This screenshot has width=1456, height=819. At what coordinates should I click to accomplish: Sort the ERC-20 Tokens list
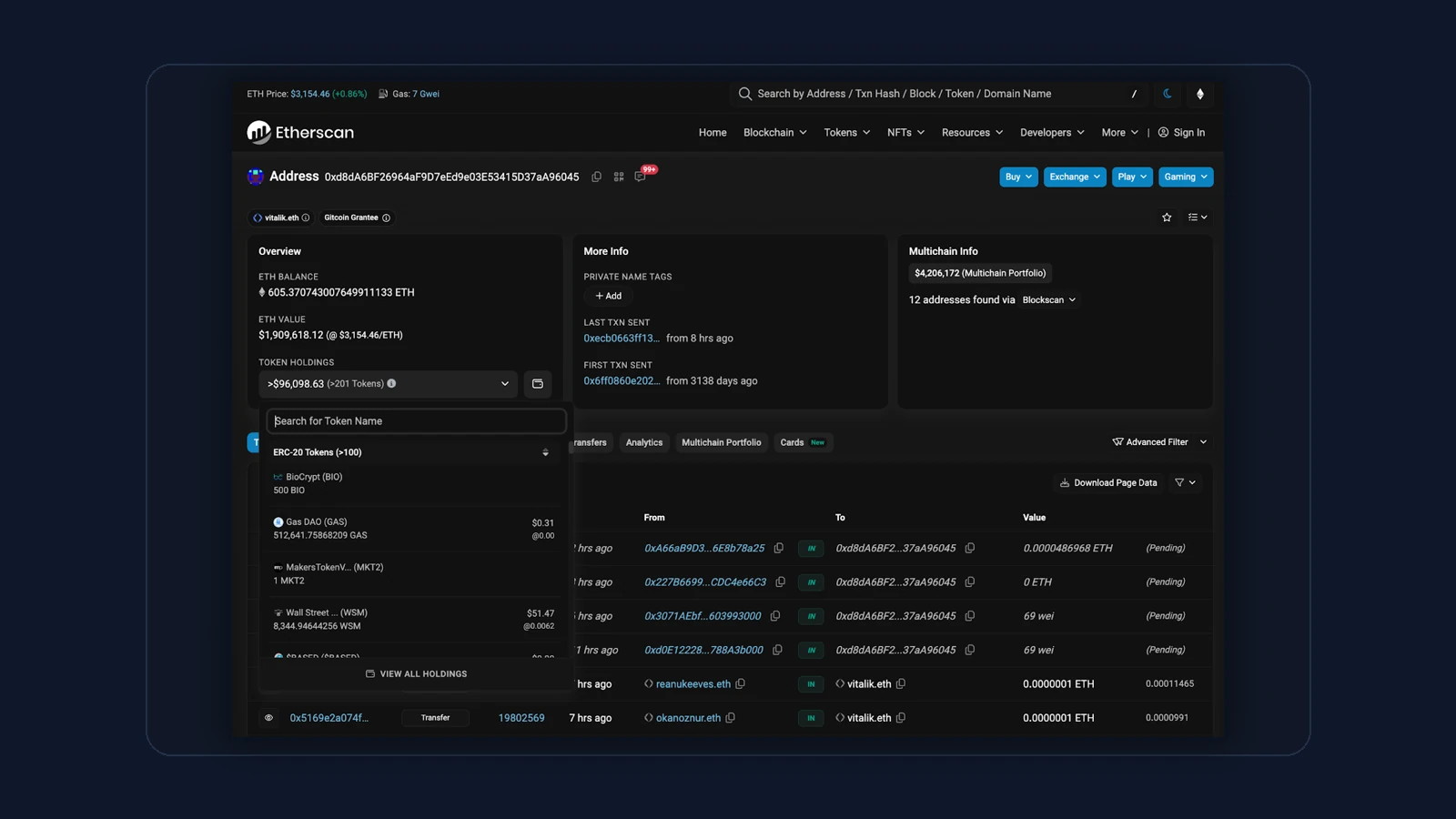click(545, 452)
